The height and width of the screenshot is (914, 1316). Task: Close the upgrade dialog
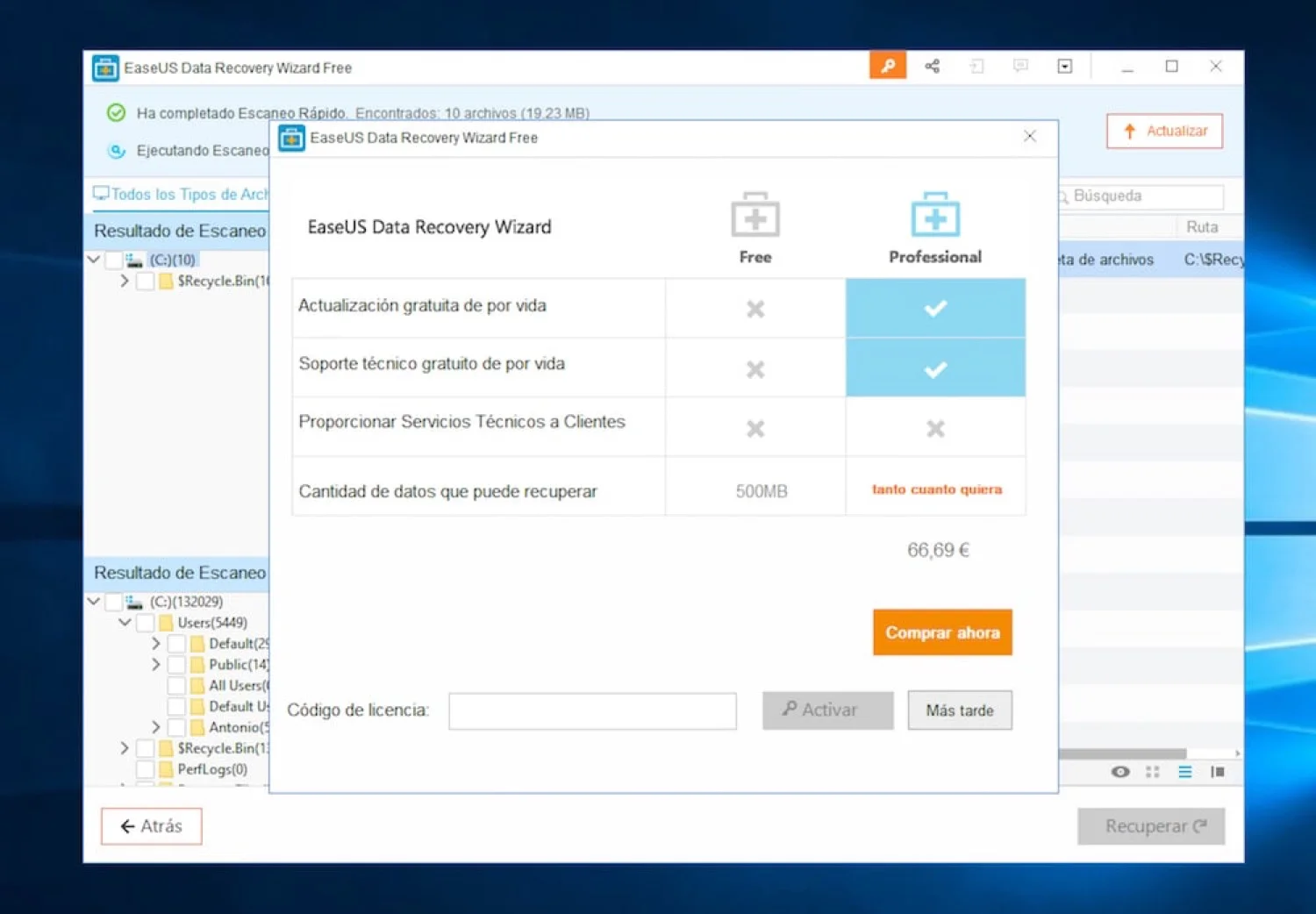point(1030,136)
